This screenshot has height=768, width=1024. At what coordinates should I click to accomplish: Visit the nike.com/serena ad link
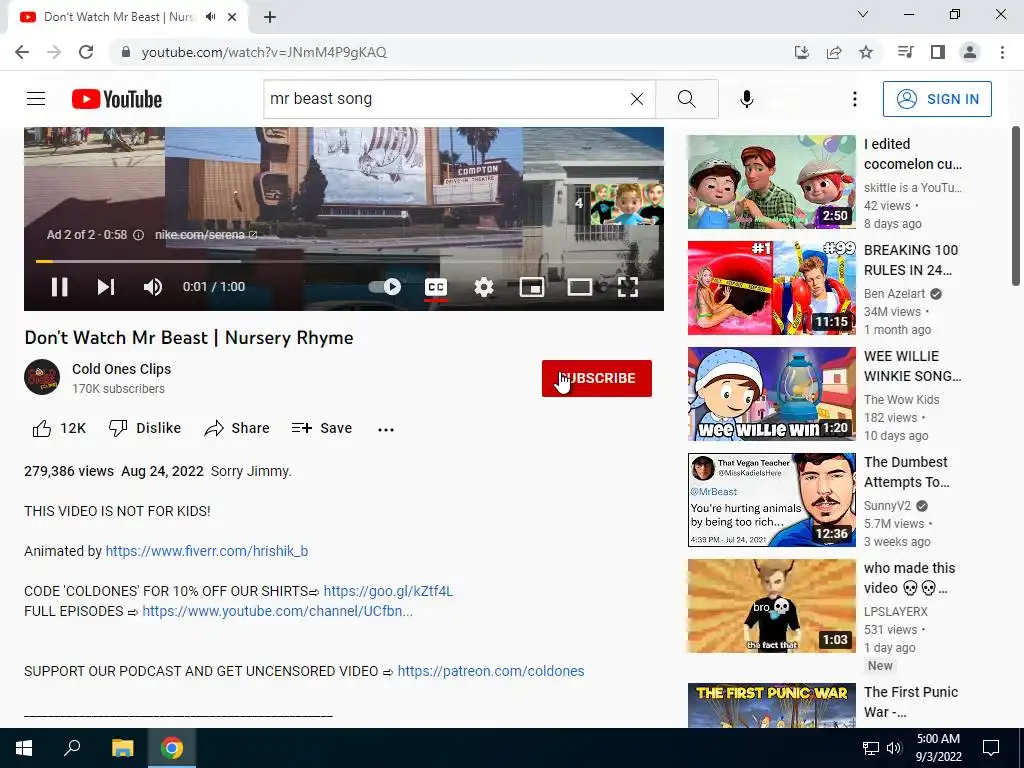coord(206,235)
